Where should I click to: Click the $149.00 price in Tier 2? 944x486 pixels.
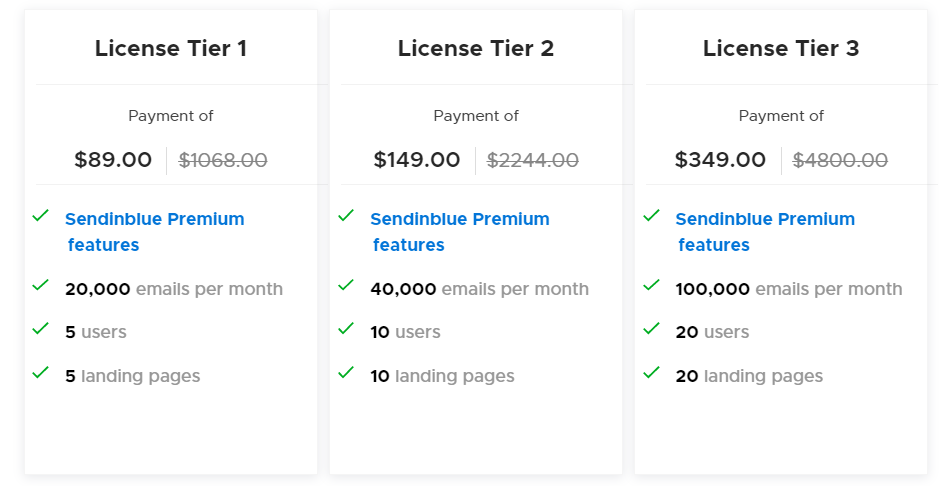point(417,160)
